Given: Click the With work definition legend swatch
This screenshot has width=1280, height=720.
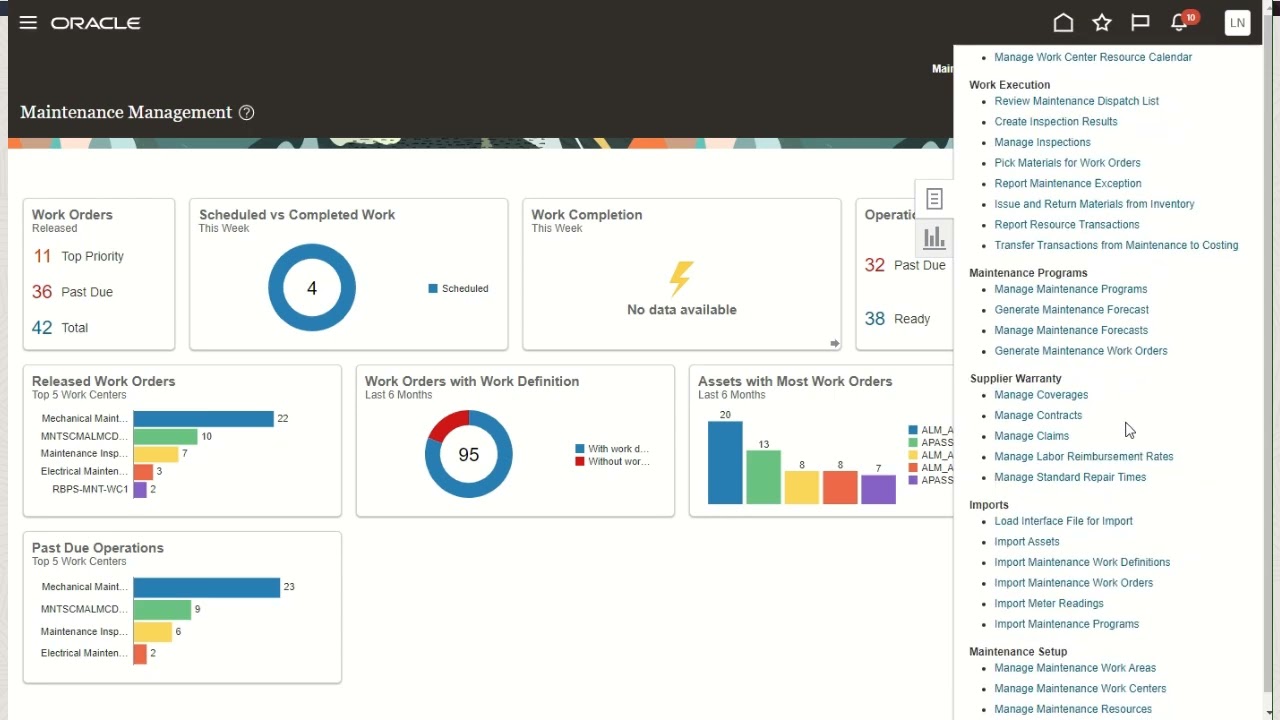Looking at the screenshot, I should [580, 449].
